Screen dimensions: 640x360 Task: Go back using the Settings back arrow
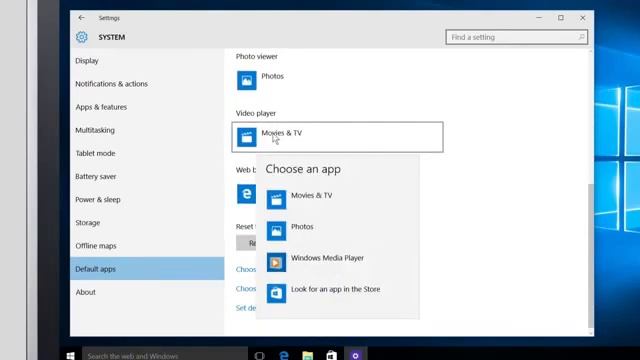point(81,18)
